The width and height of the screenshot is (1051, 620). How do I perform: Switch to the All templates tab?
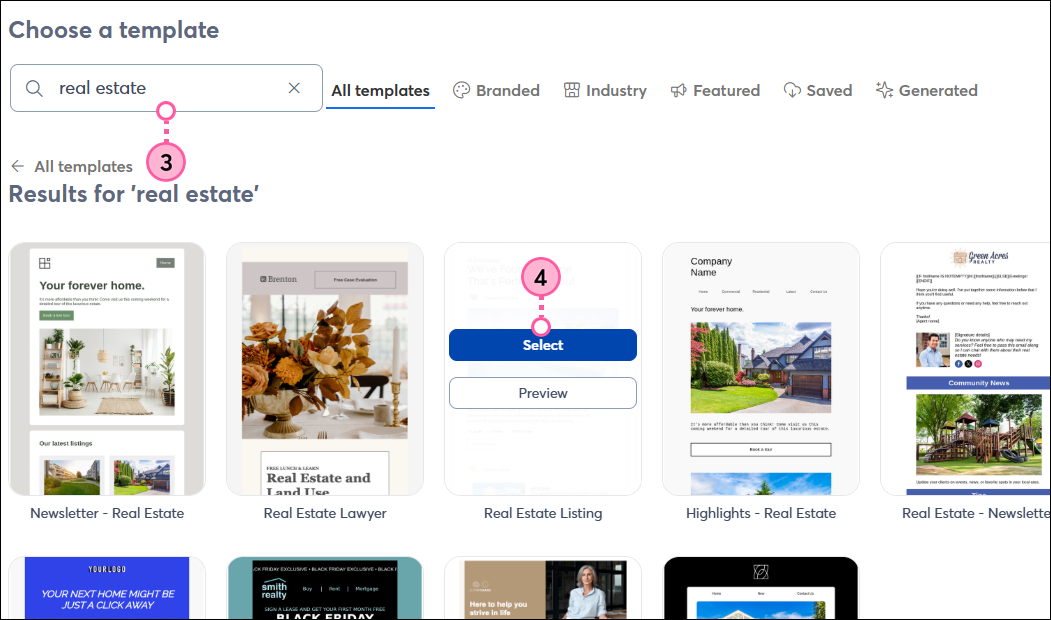click(380, 90)
